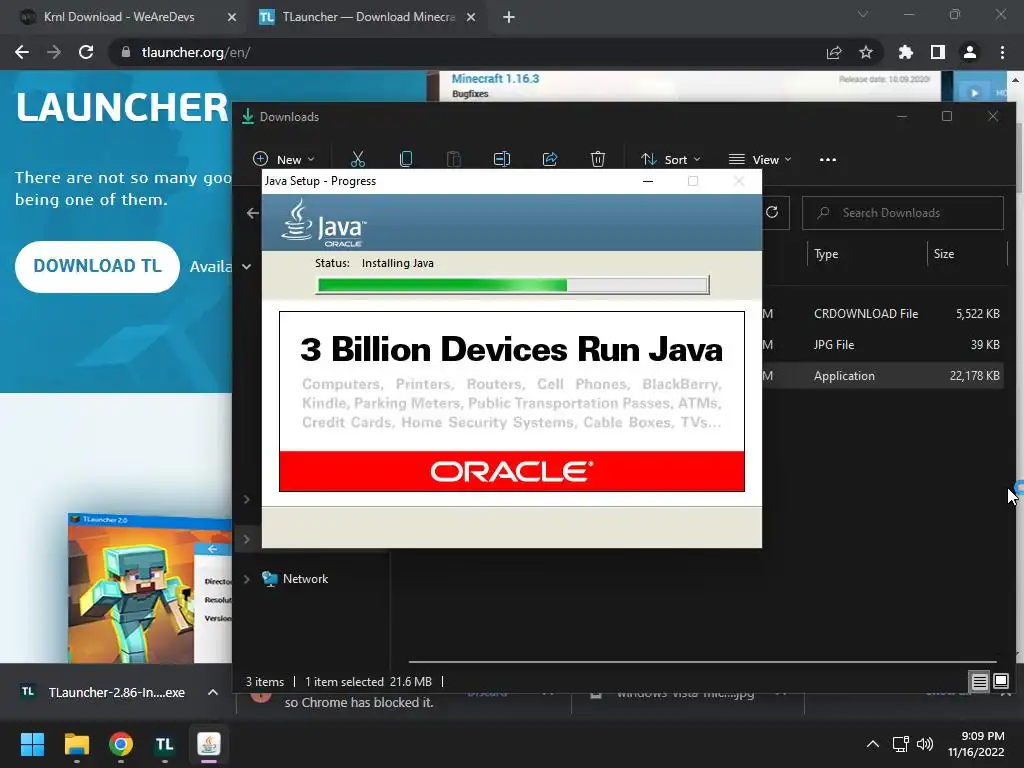
Task: Open Chrome from the taskbar
Action: 121,744
